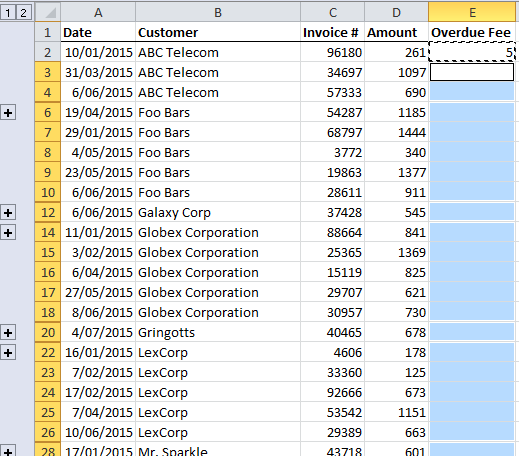Click invoice number 33360
The height and width of the screenshot is (456, 519).
tap(332, 372)
